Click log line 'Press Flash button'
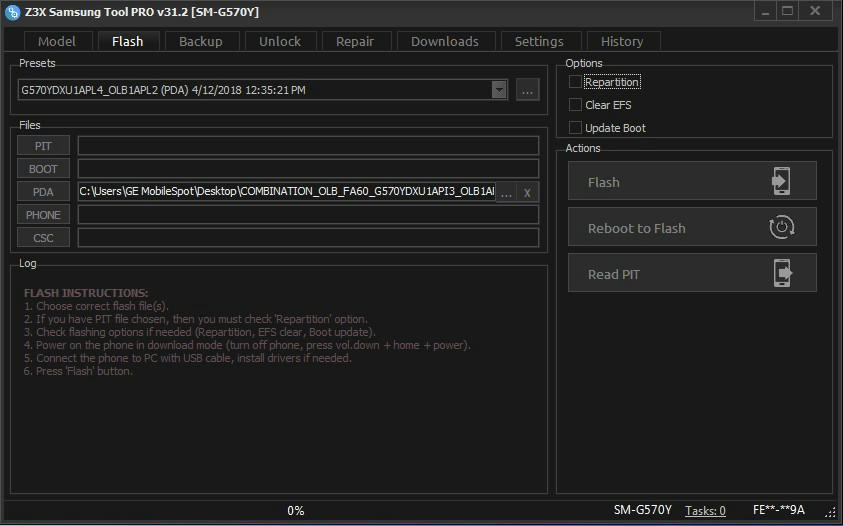The height and width of the screenshot is (526, 843). pos(78,371)
